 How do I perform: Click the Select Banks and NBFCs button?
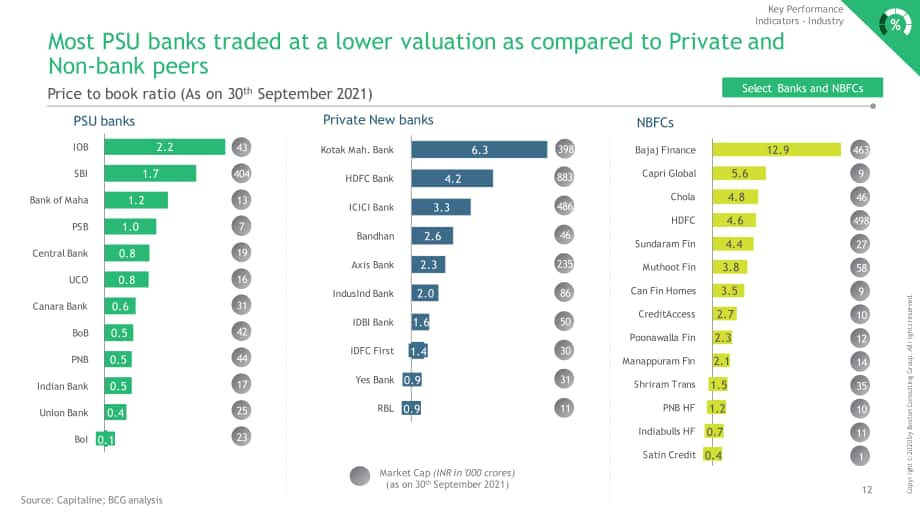pyautogui.click(x=802, y=88)
